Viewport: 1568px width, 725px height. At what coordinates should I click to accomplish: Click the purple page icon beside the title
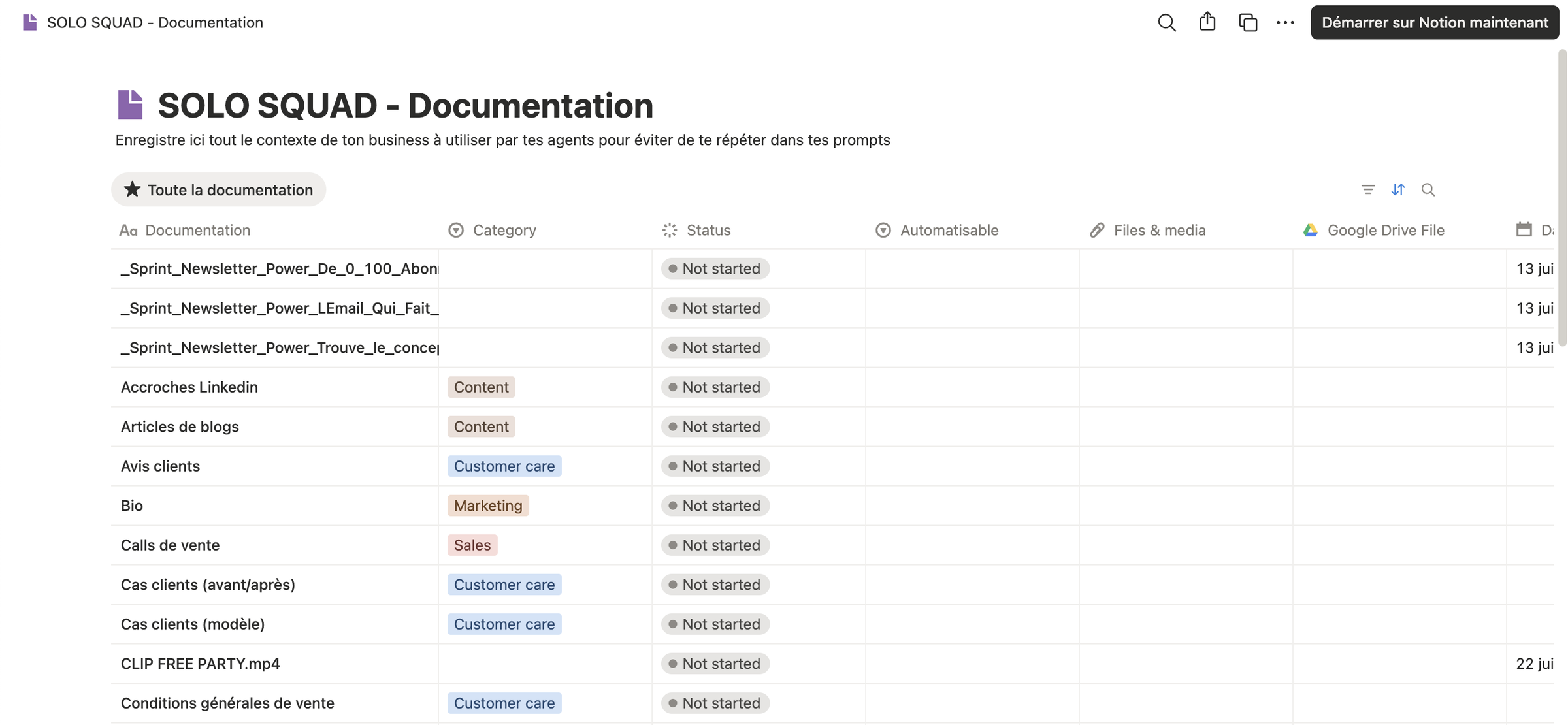coord(130,105)
